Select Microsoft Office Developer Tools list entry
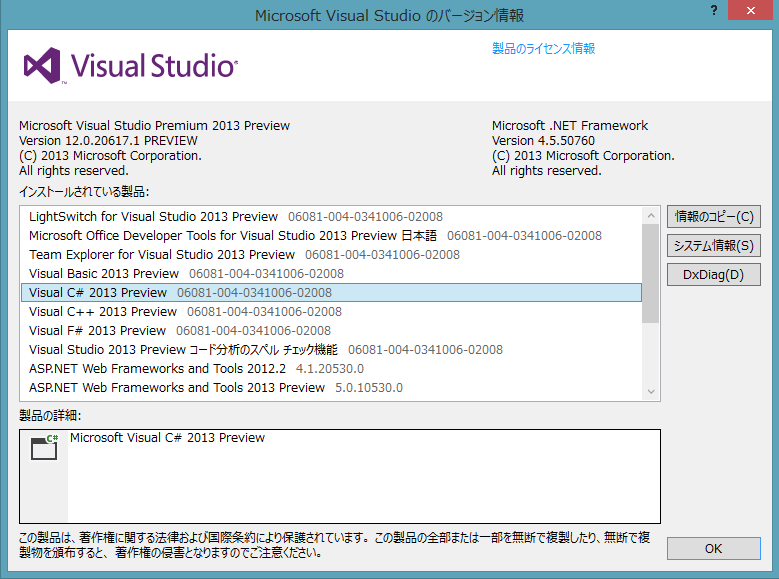The width and height of the screenshot is (779, 579). click(x=232, y=235)
